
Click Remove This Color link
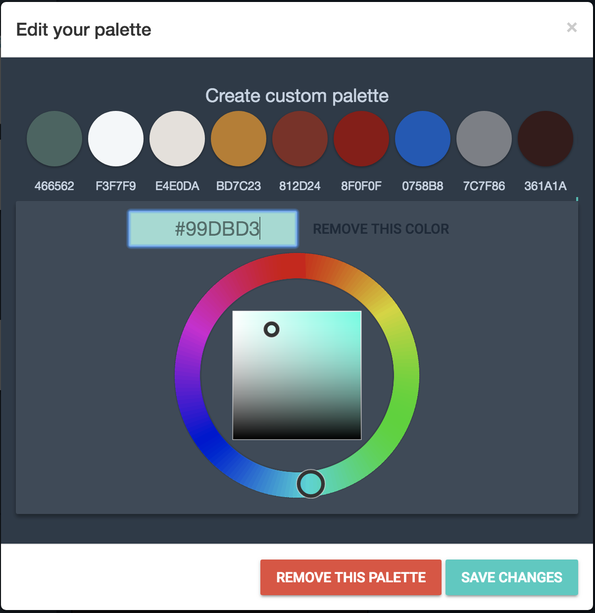coord(381,229)
